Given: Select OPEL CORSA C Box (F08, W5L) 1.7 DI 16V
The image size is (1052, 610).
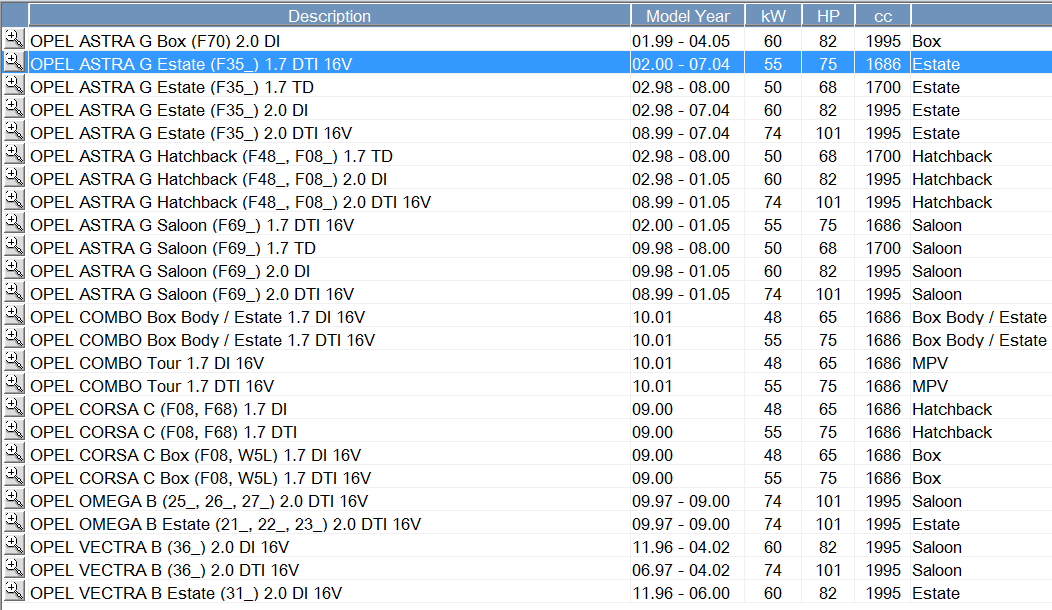Looking at the screenshot, I should click(196, 455).
